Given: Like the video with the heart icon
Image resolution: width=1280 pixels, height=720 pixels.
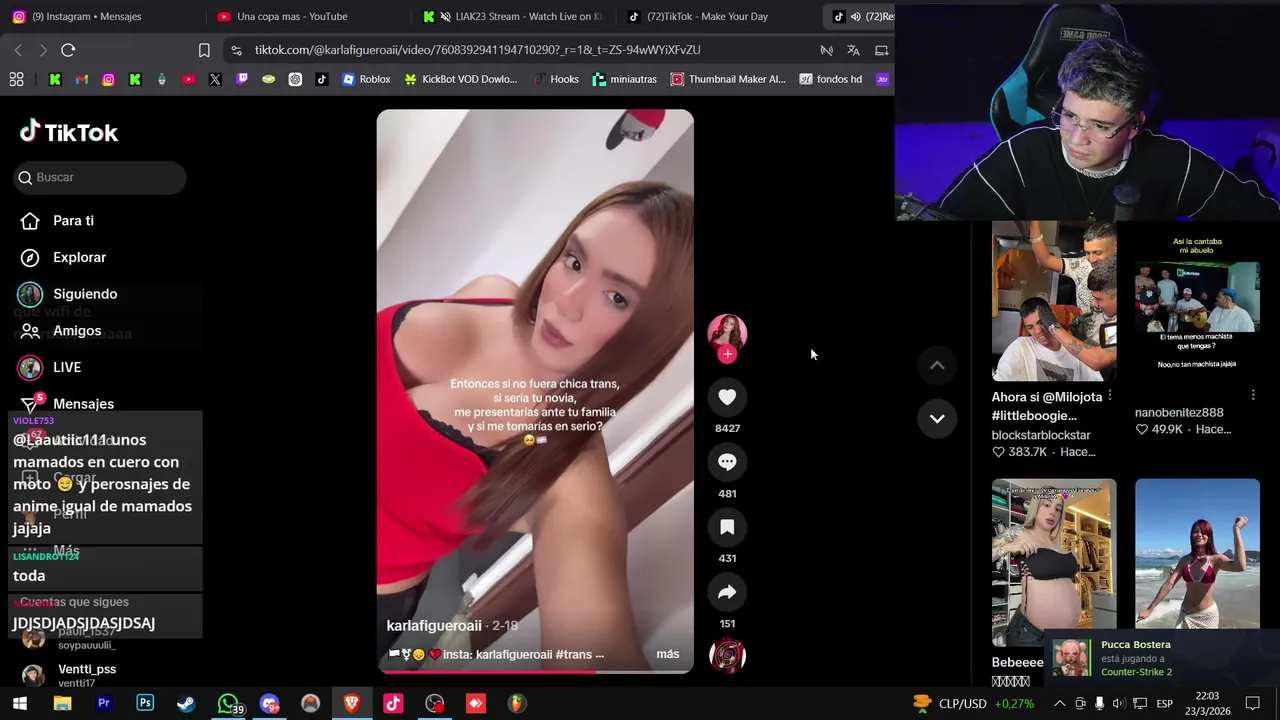Looking at the screenshot, I should tap(727, 397).
